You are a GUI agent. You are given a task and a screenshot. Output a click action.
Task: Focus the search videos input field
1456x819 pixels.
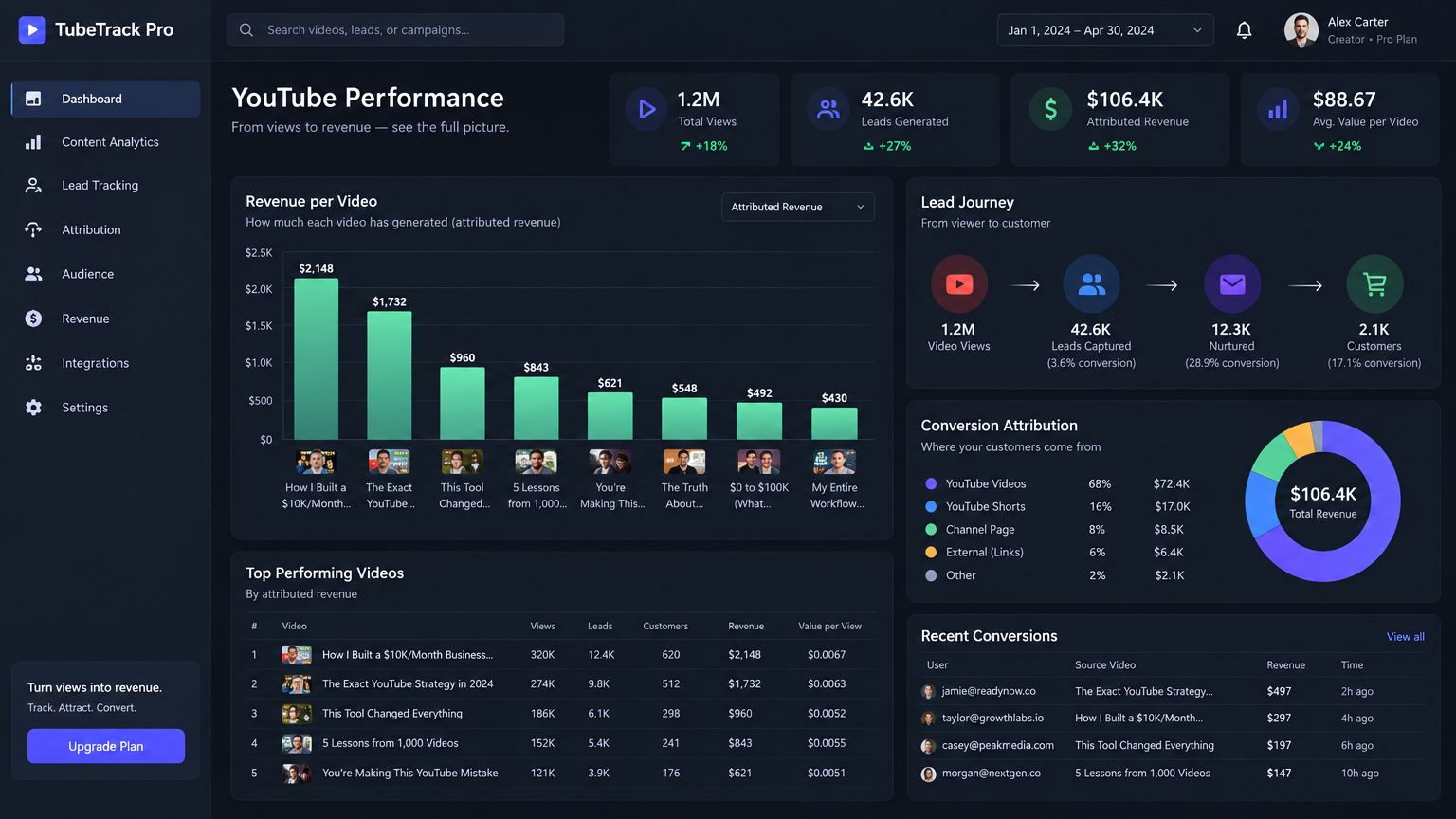coord(395,30)
